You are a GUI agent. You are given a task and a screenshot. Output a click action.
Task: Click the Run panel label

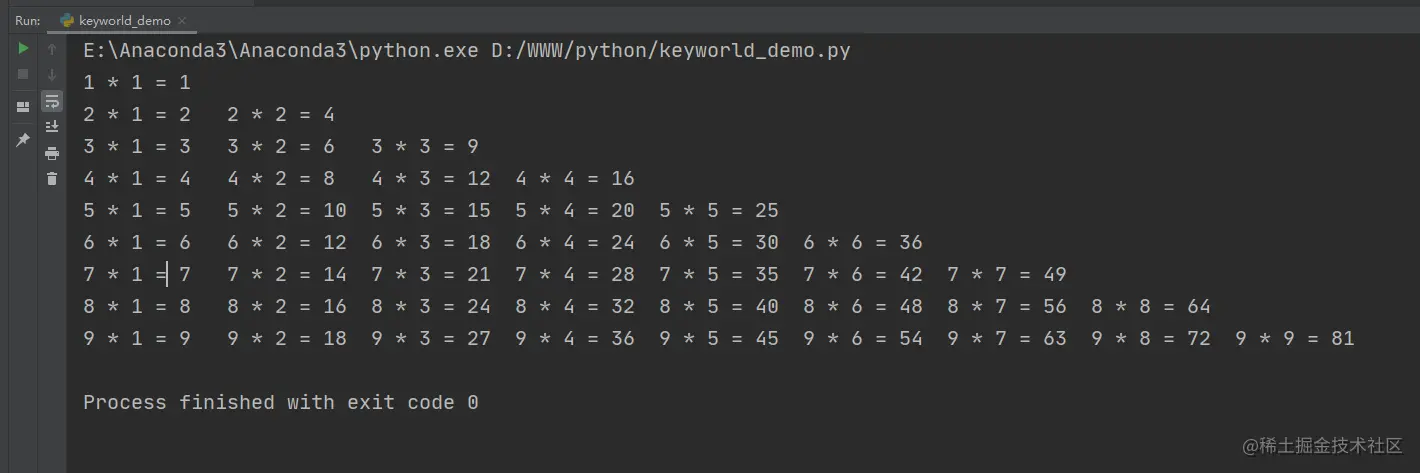(x=27, y=20)
